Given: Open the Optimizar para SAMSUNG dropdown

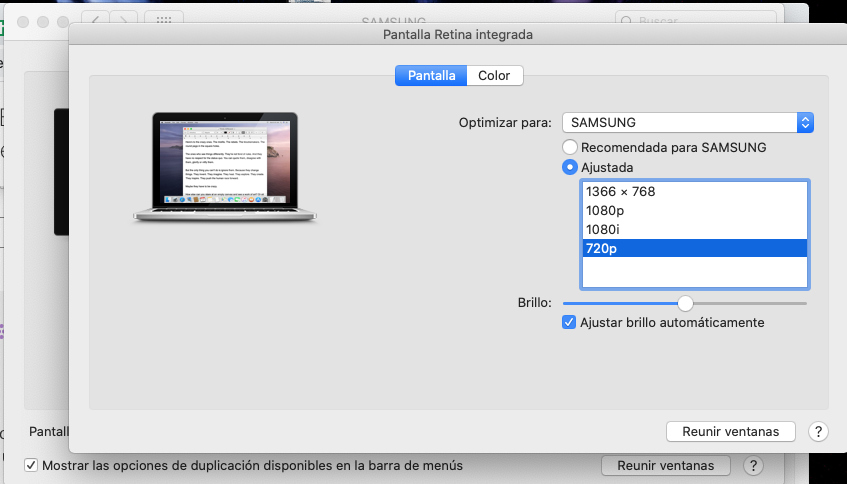Looking at the screenshot, I should tap(688, 123).
